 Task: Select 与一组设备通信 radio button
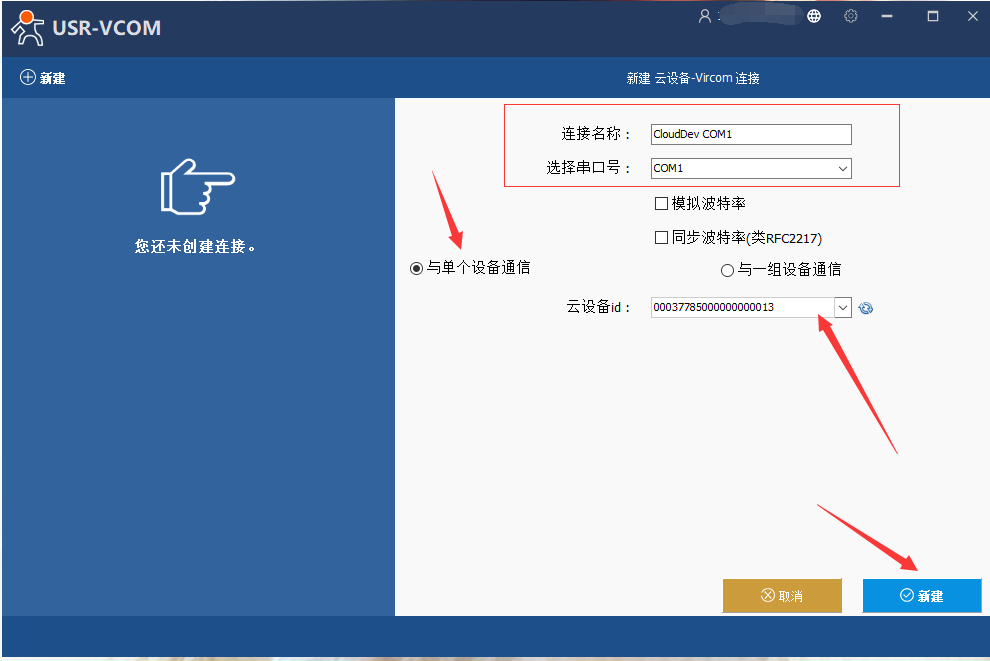(x=727, y=269)
